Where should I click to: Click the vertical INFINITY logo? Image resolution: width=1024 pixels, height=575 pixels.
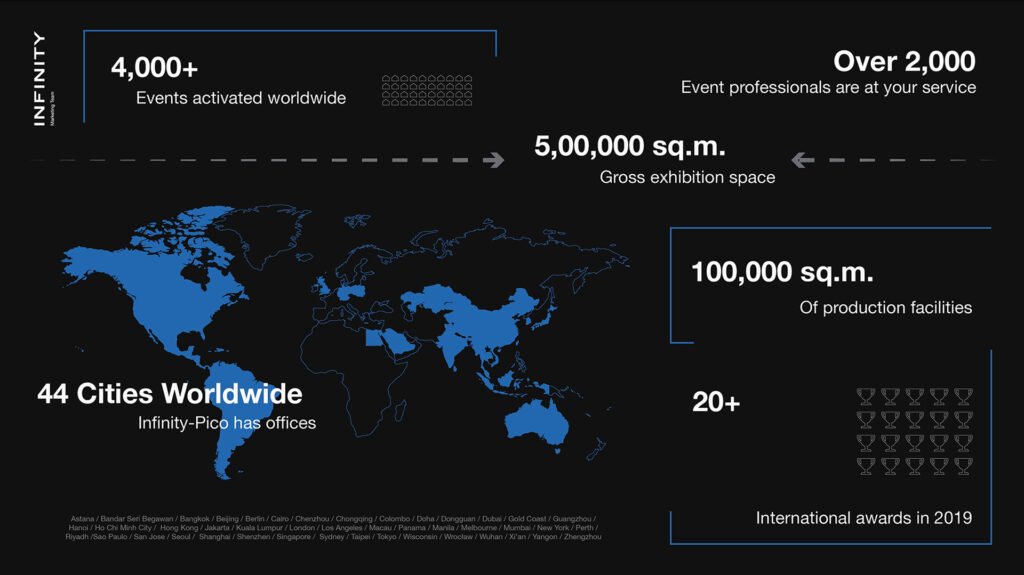click(39, 78)
